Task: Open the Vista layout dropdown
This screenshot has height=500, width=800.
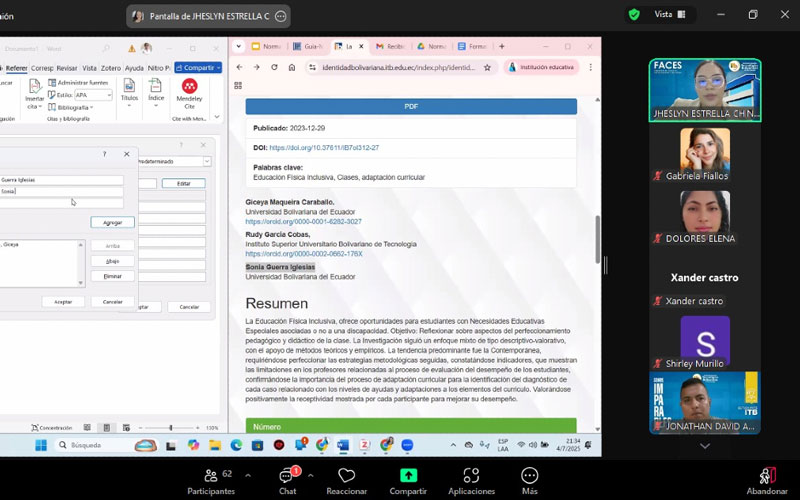Action: point(670,14)
